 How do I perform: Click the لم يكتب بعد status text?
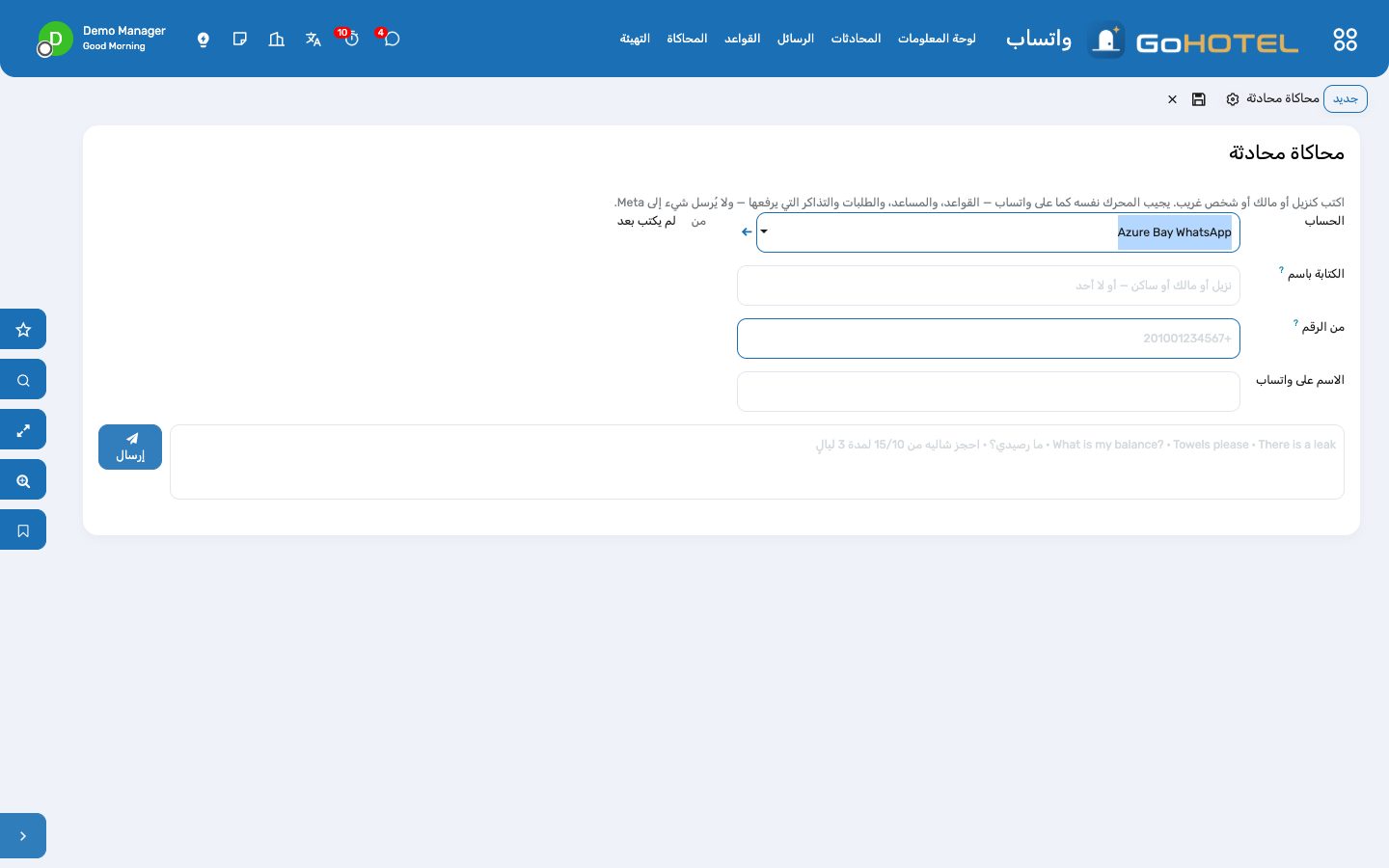click(646, 221)
